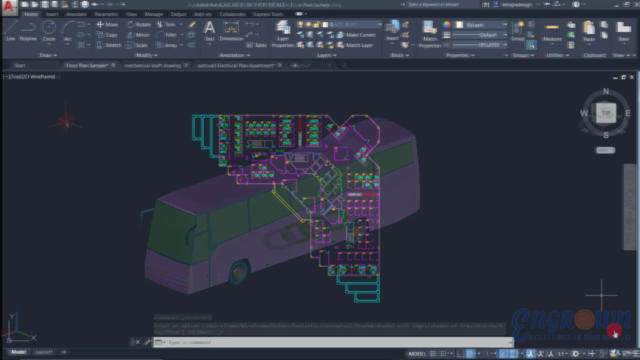Open the Annotate ribbon tab
The width and height of the screenshot is (640, 360).
[x=76, y=14]
